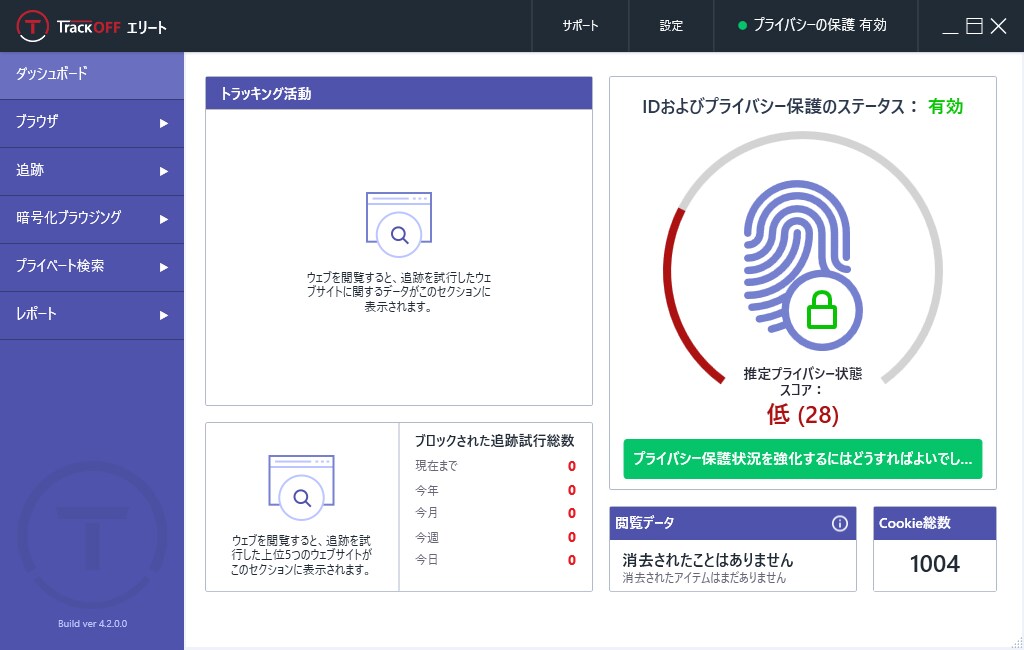
Task: Open プライベート検索 in the sidebar
Action: tap(92, 267)
